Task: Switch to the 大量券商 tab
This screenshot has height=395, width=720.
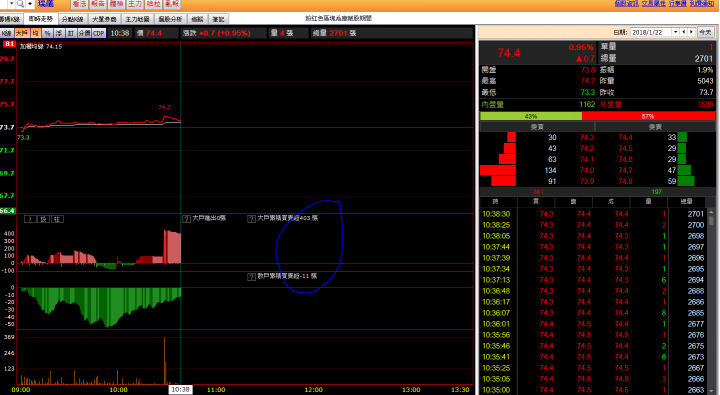Action: pos(104,19)
